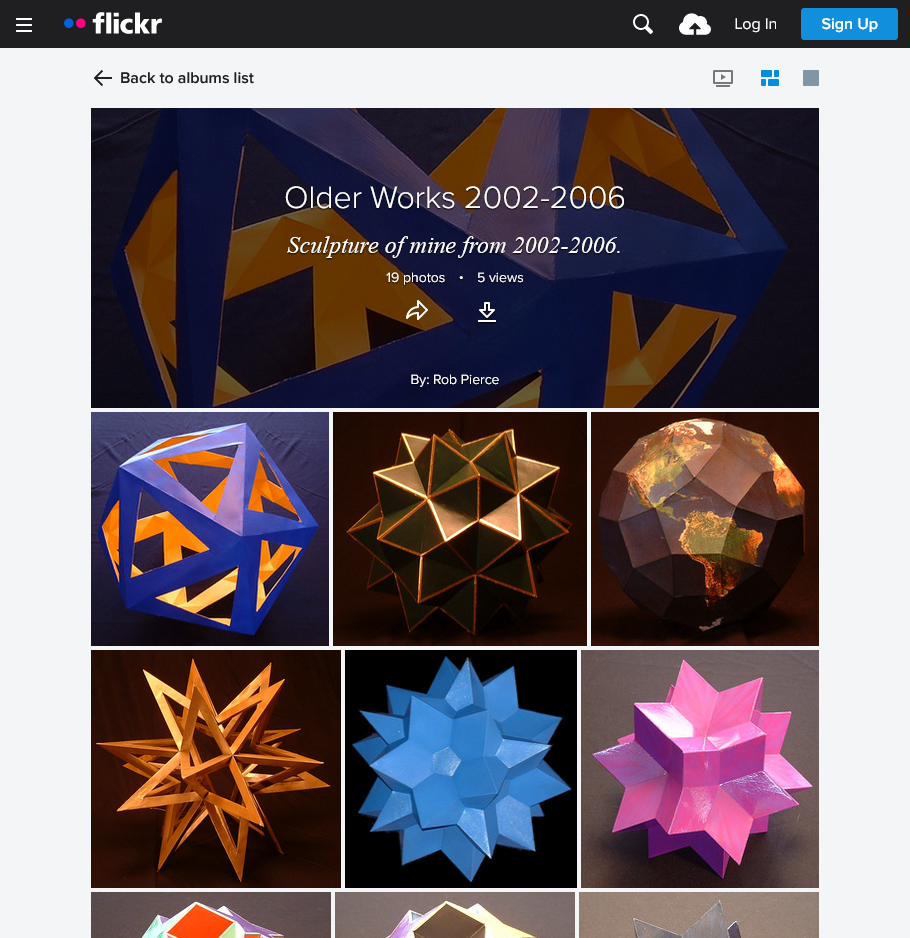
Task: Click the back arrow to albums list
Action: click(102, 78)
